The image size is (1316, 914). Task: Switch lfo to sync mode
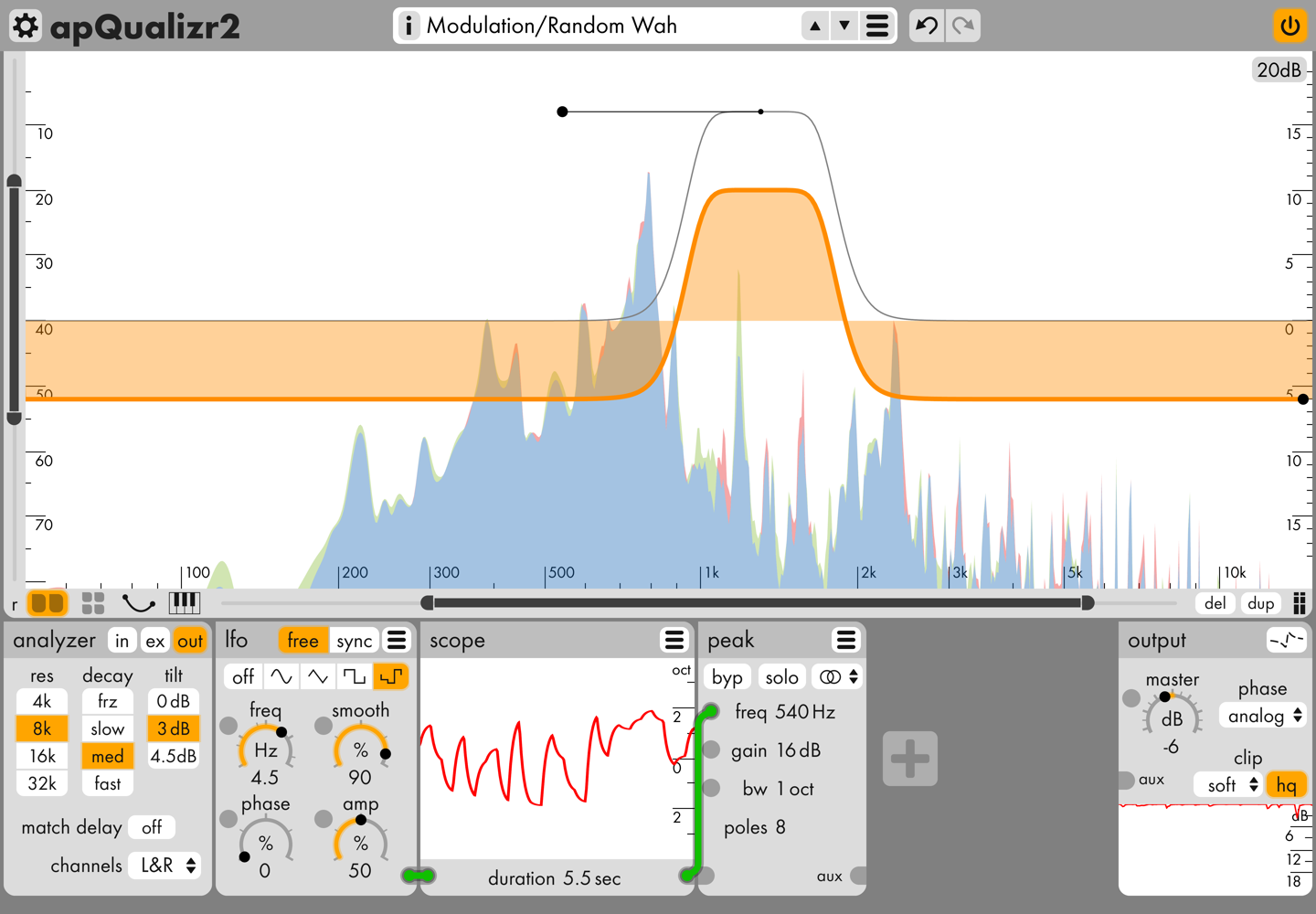click(355, 641)
